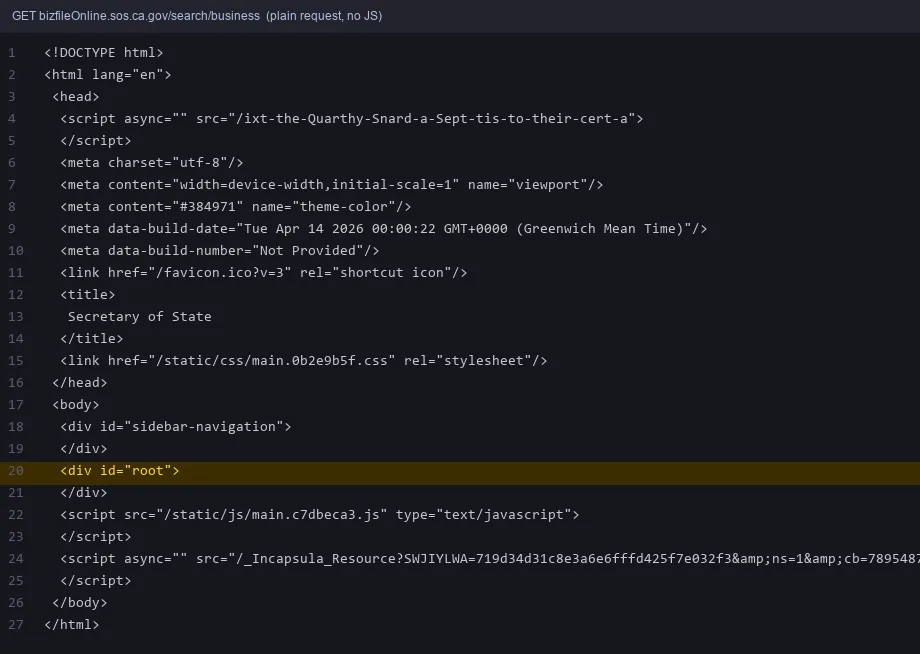Click line number 27 in the gutter

[16, 625]
